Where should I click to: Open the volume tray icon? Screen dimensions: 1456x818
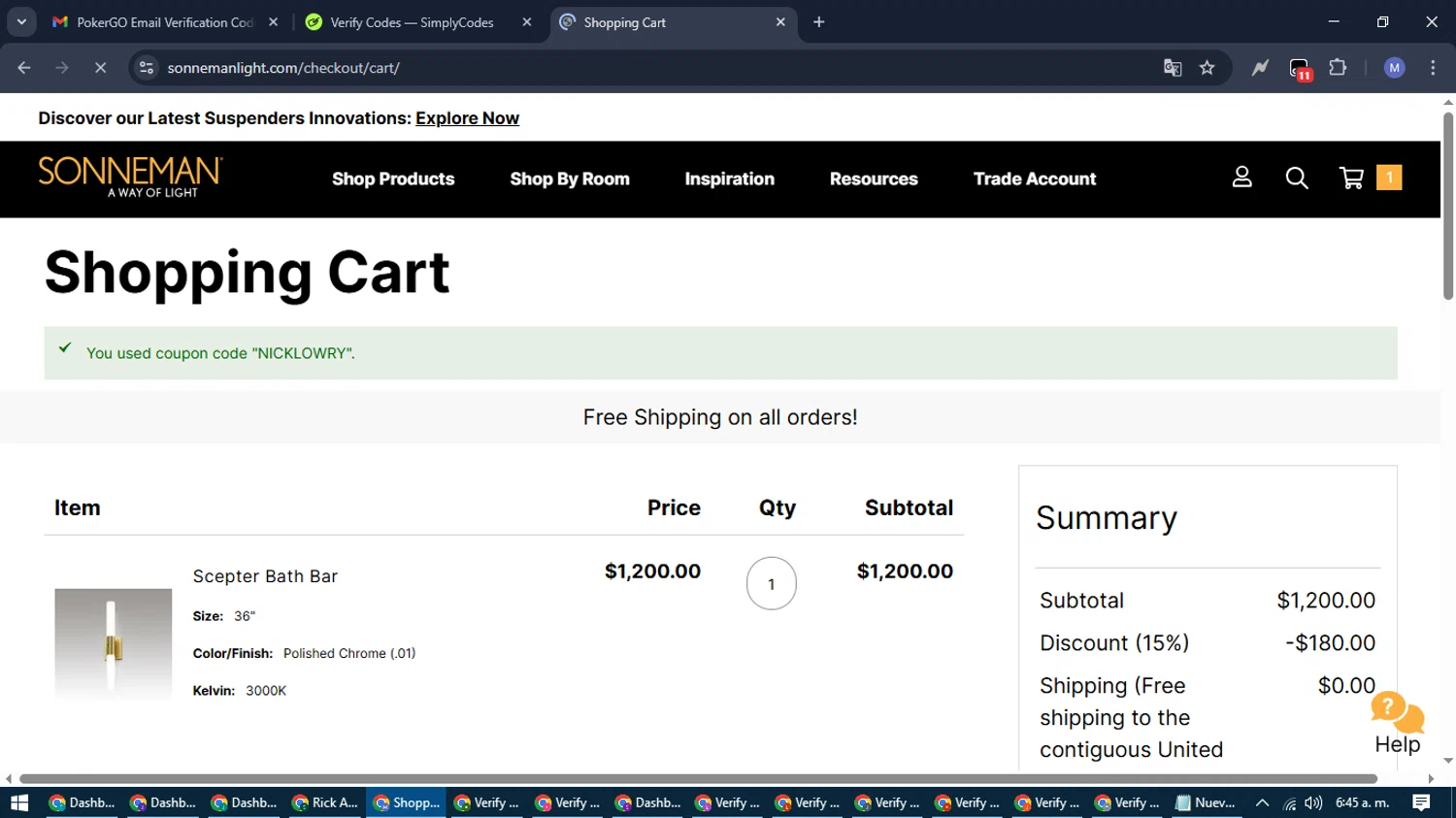pos(1313,802)
